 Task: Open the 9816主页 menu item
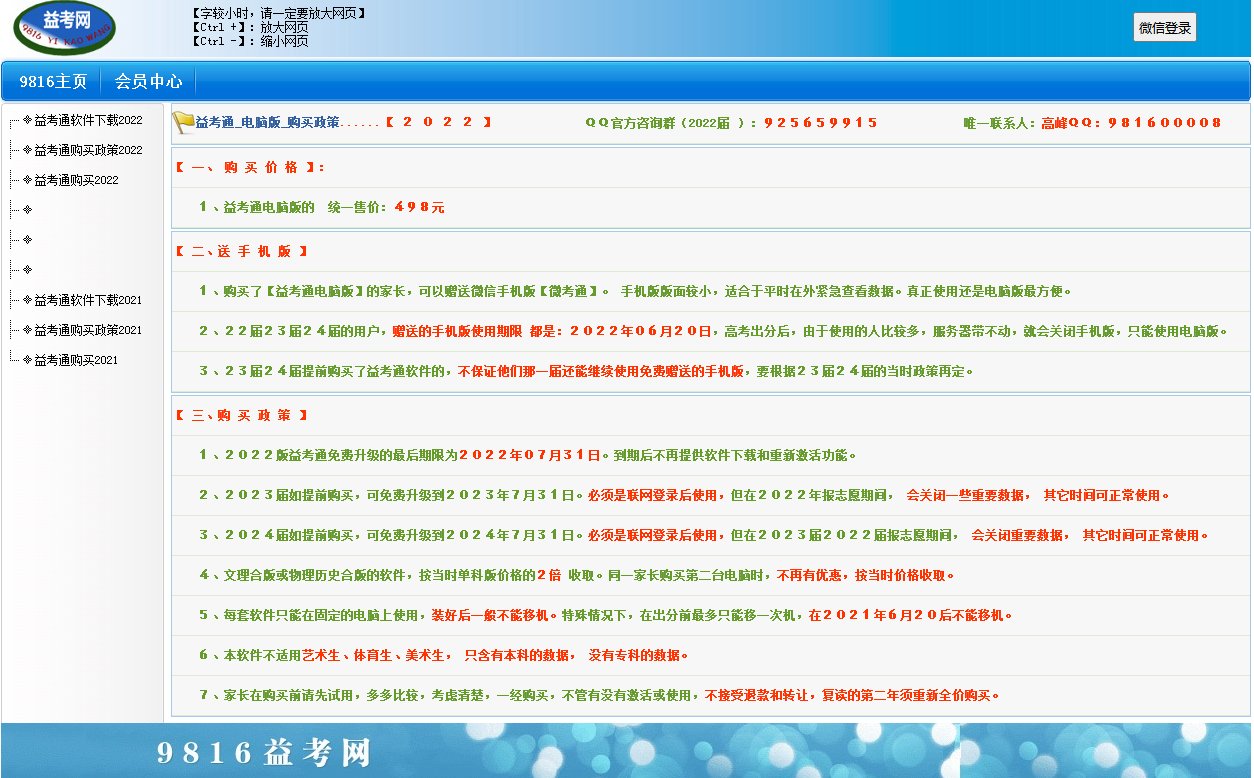[x=52, y=81]
